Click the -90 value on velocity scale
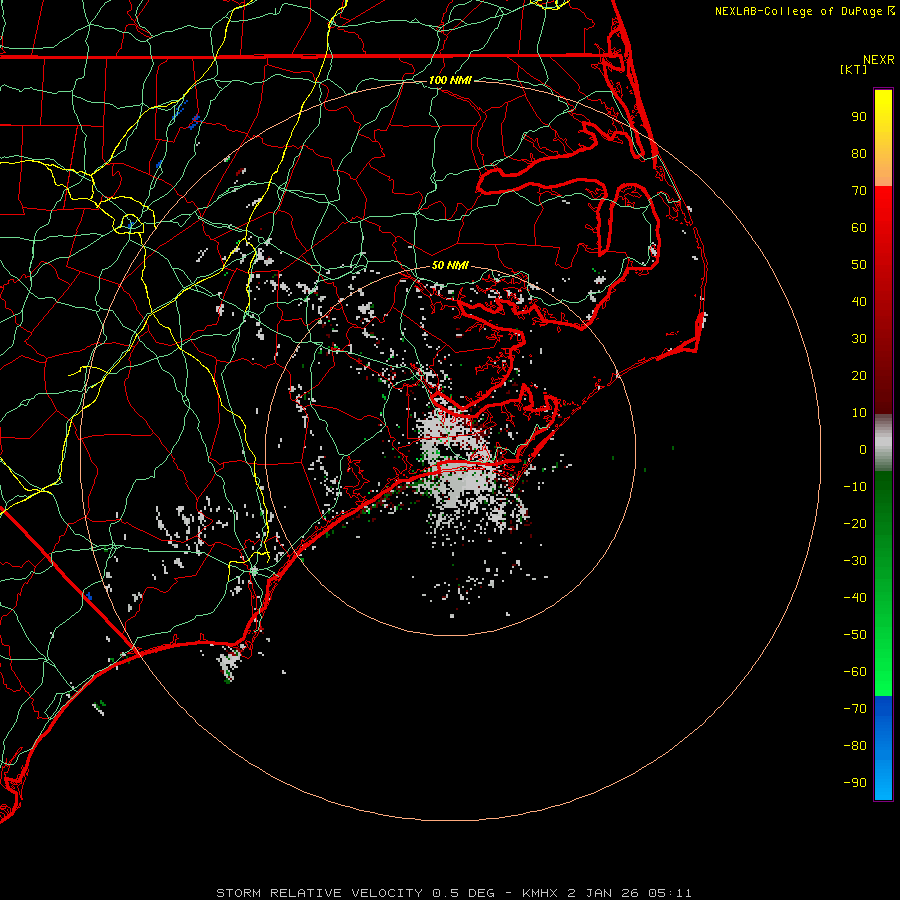The image size is (900, 900). (x=855, y=783)
